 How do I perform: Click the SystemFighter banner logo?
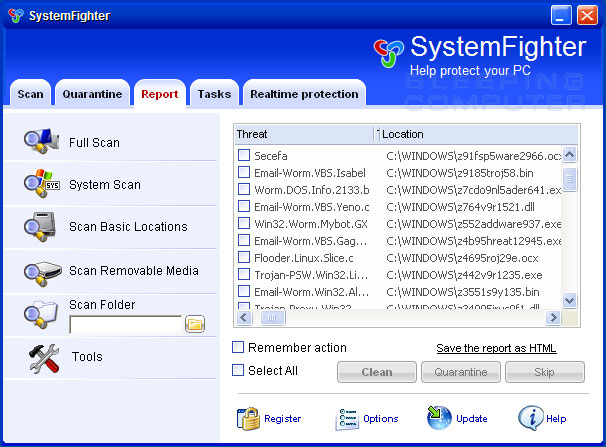(x=388, y=53)
